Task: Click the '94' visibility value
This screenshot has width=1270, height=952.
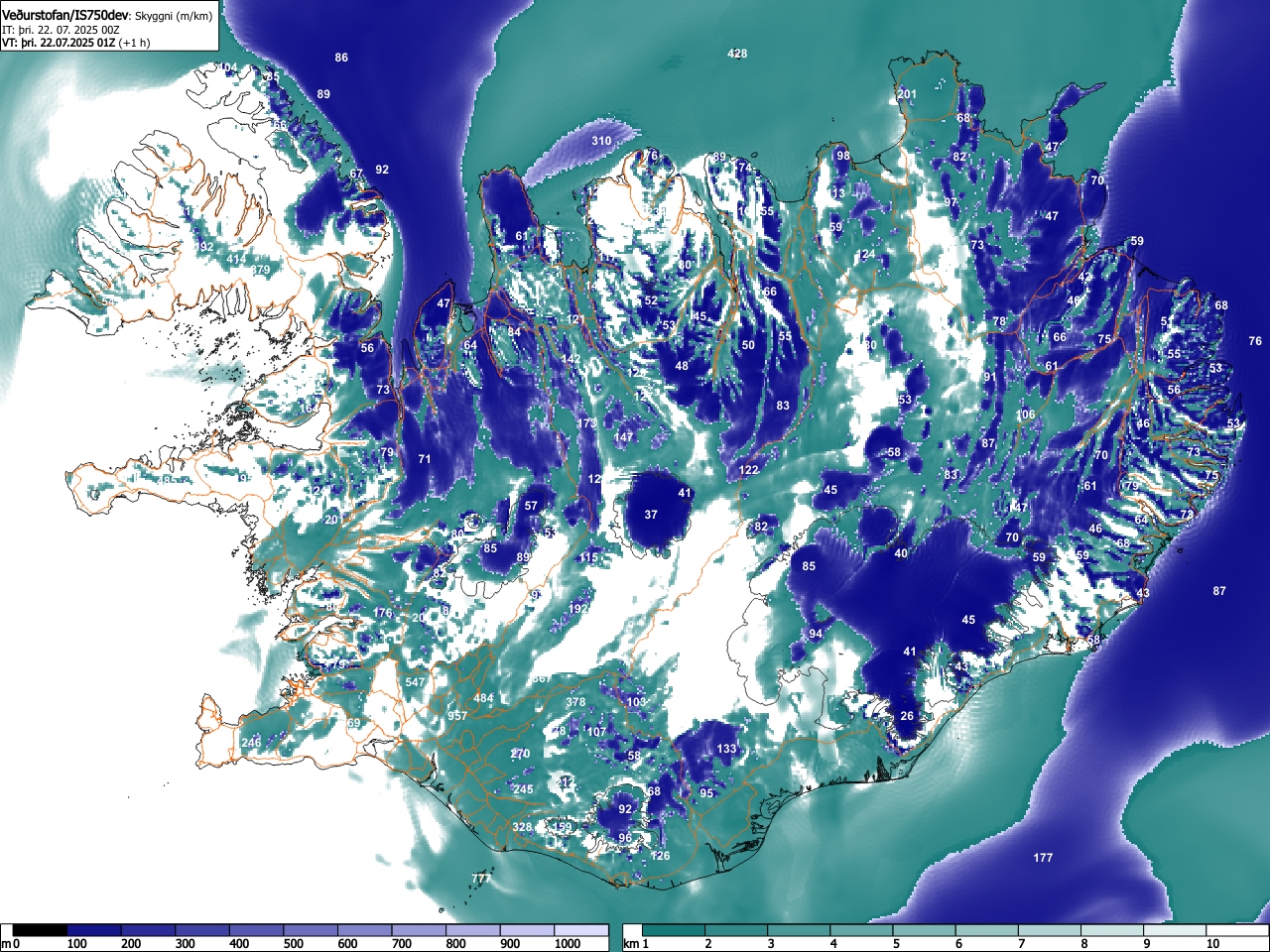Action: [x=816, y=634]
